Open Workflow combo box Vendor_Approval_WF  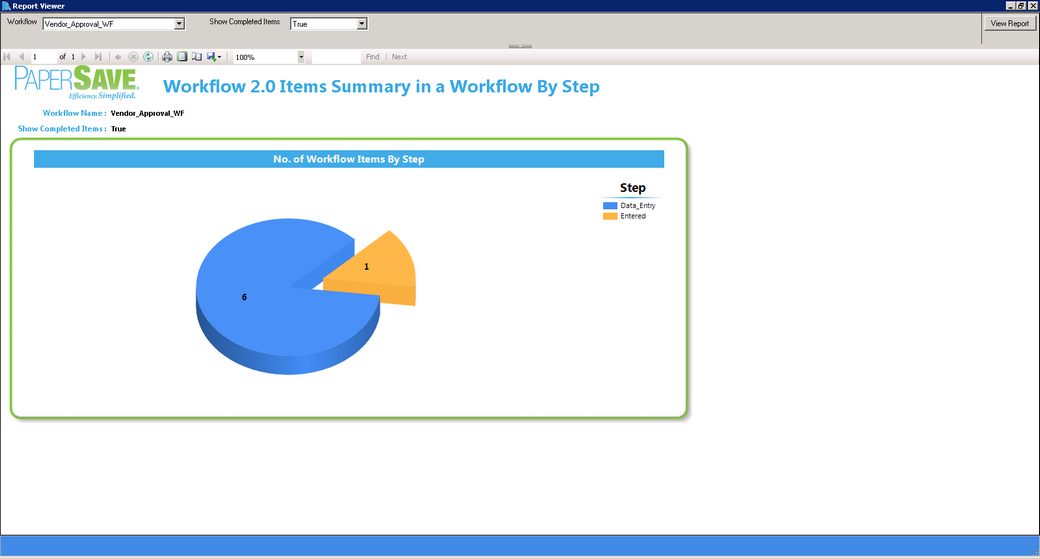click(113, 24)
